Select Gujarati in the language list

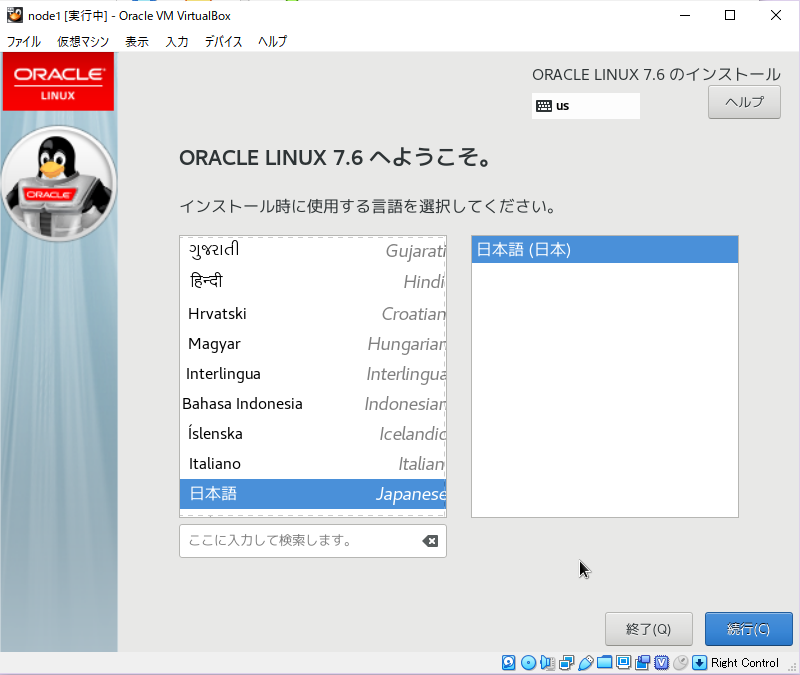click(x=313, y=251)
